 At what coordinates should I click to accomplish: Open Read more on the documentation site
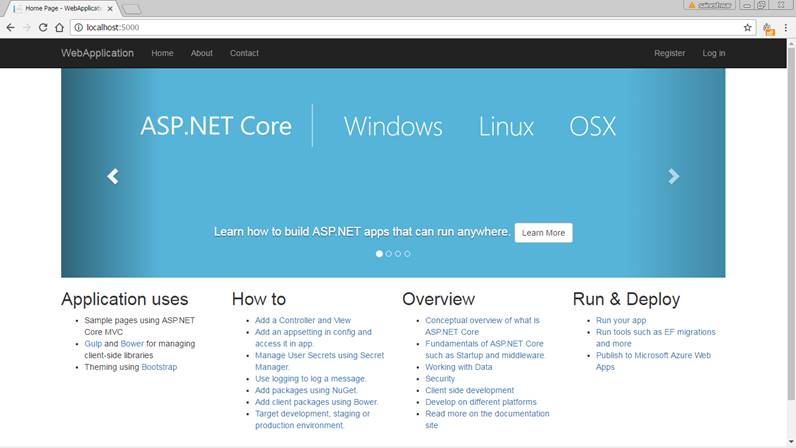tap(487, 420)
